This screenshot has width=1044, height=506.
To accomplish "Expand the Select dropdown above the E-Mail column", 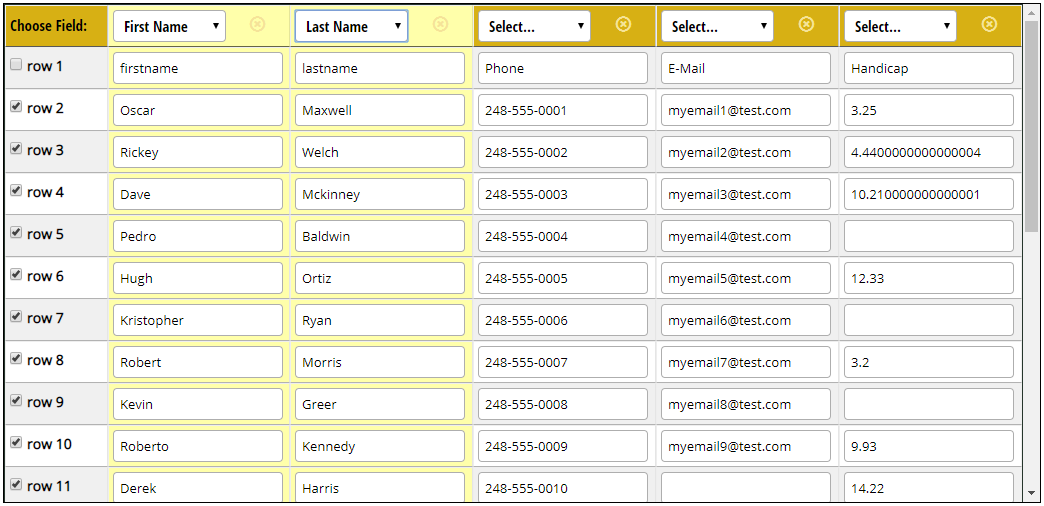I will point(717,27).
